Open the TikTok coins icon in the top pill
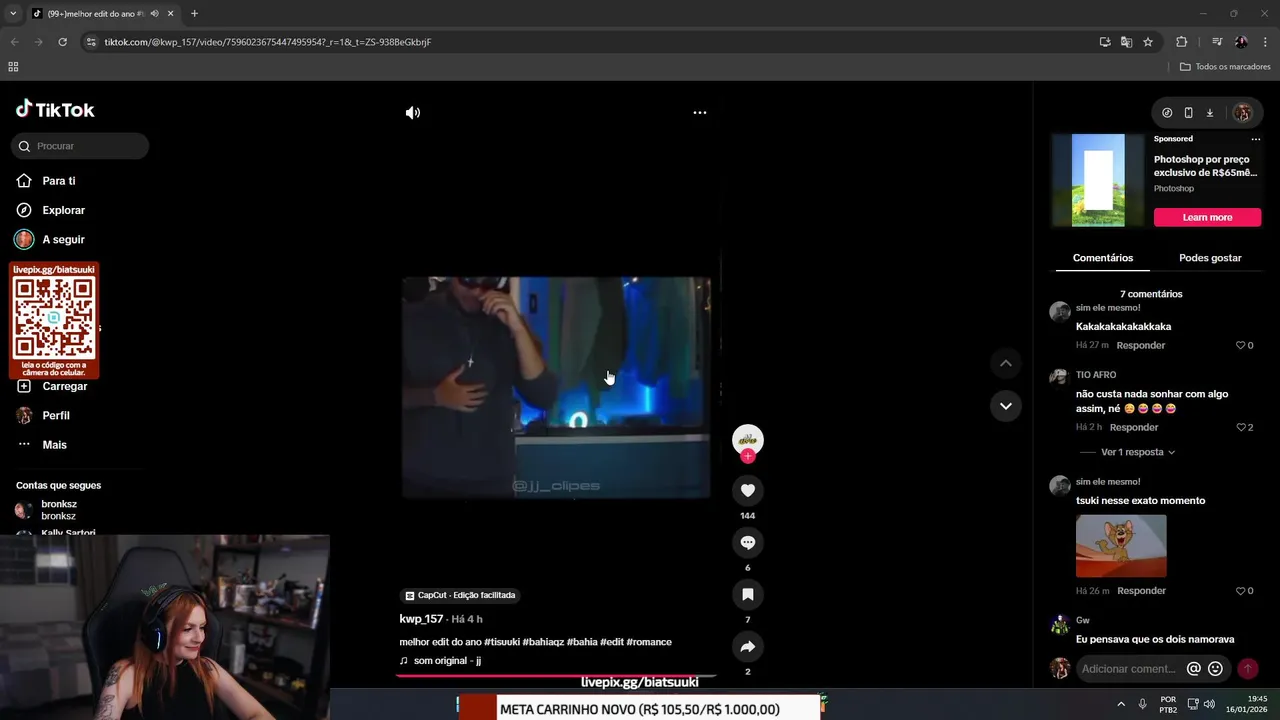 click(1167, 113)
